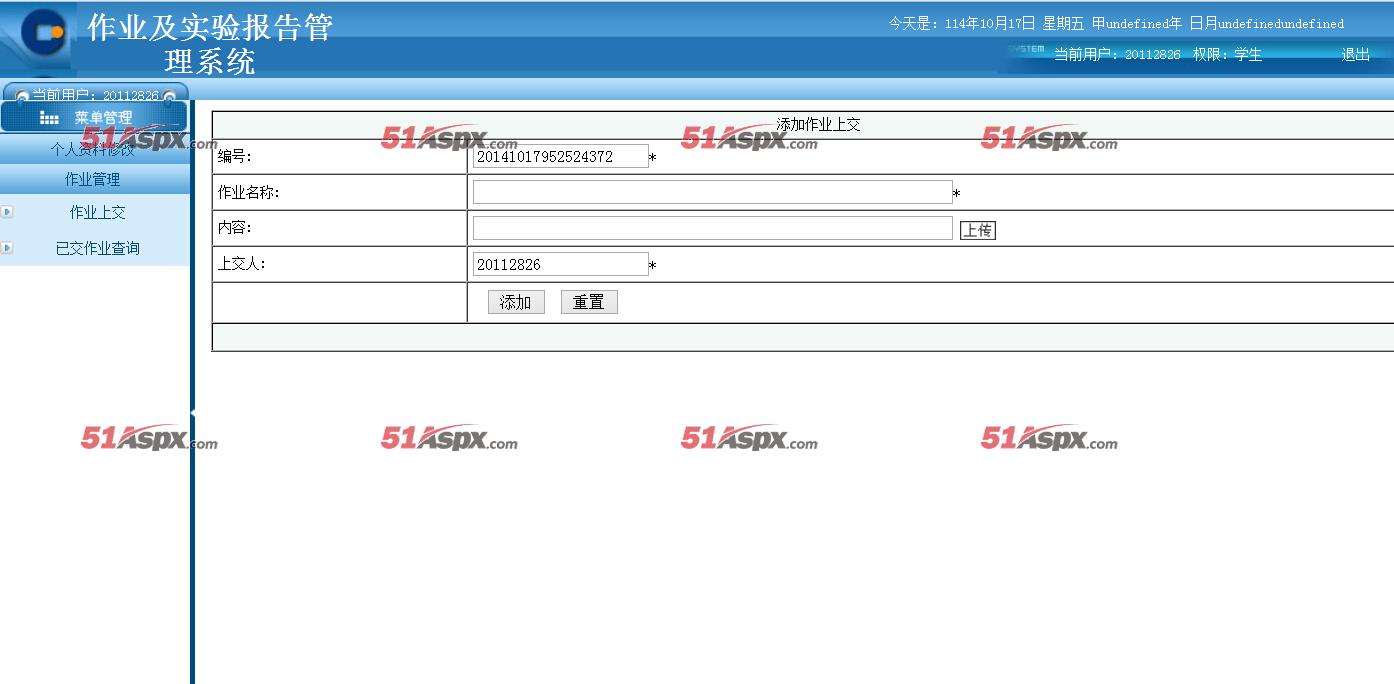Click the arrow icon beside 作业上交

pos(7,212)
